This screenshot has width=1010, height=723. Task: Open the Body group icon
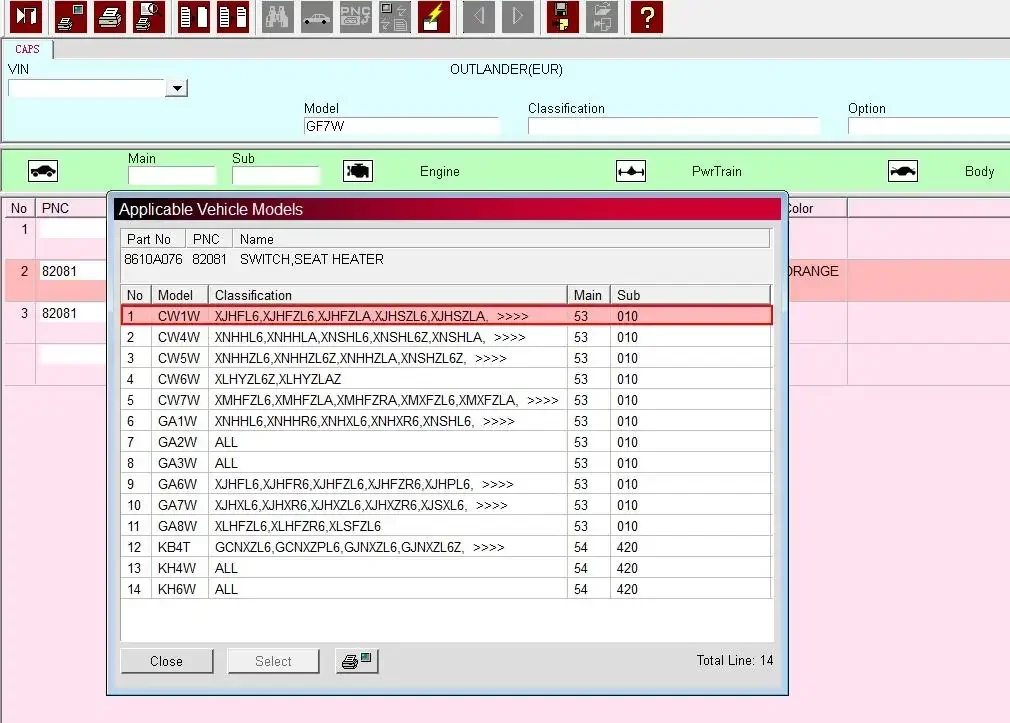point(902,171)
